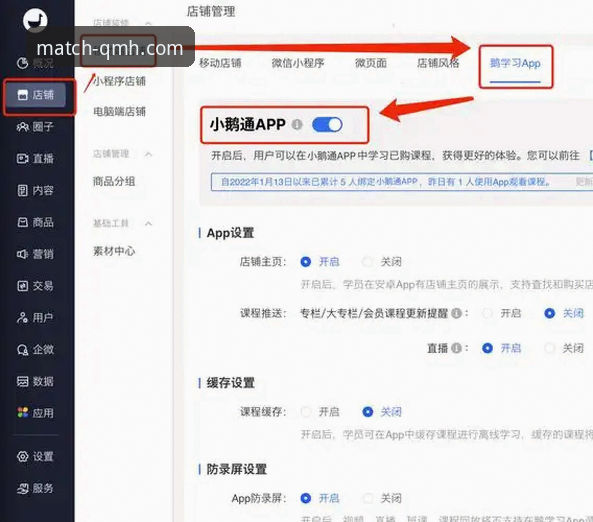The width and height of the screenshot is (593, 522).
Task: Click the blue App binding statistics notice
Action: 402,182
